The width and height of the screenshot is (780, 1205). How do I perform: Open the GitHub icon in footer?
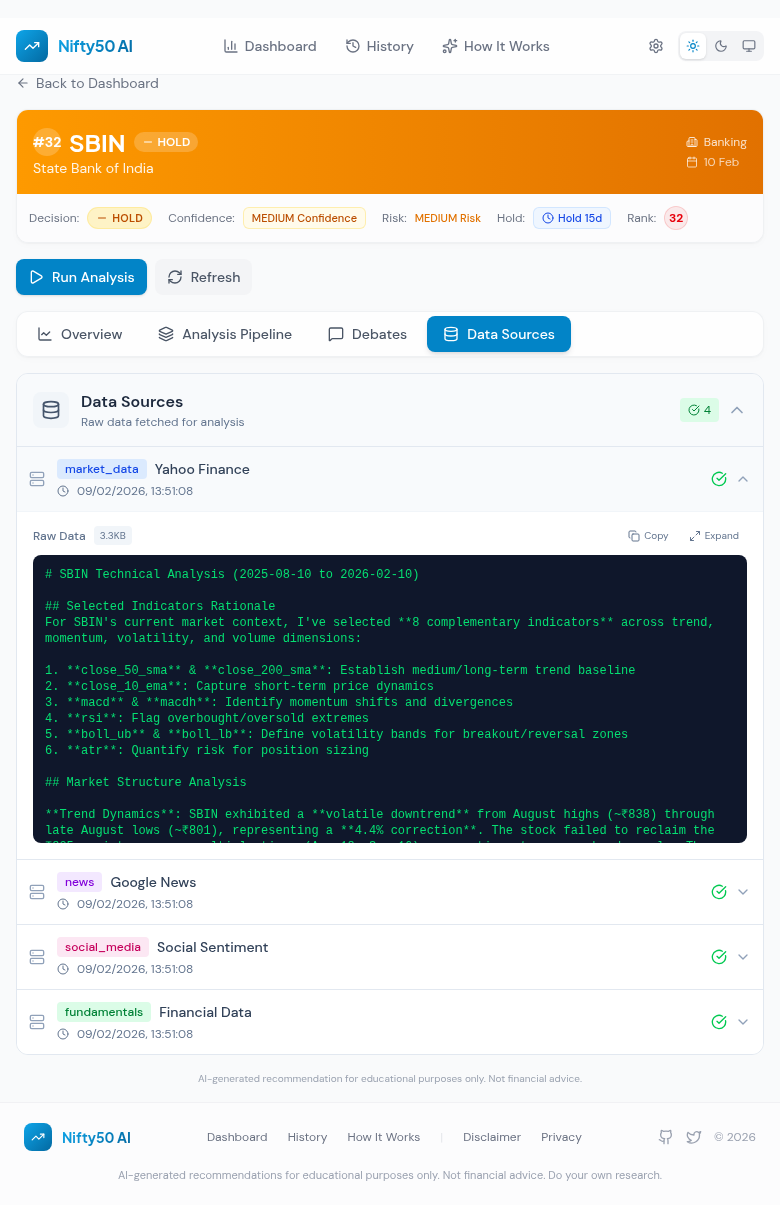(x=666, y=1137)
